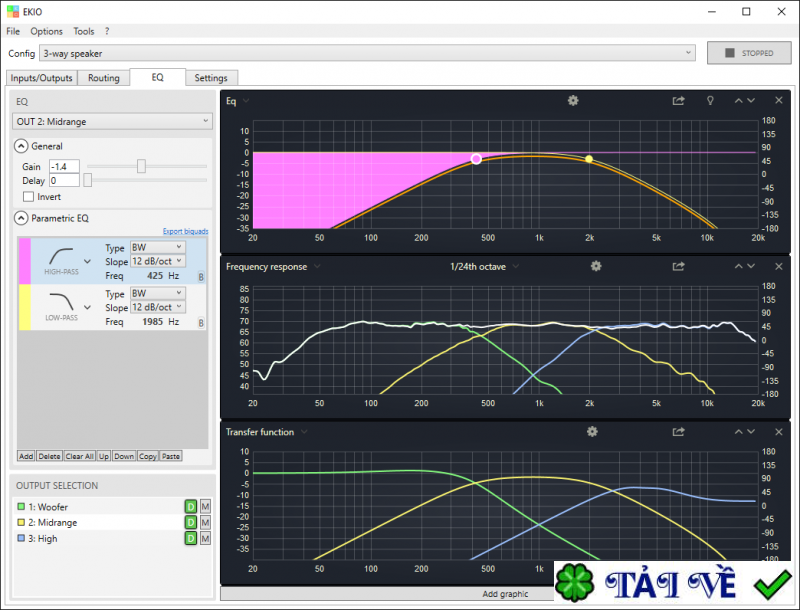Switch to the Routing tab

pos(103,78)
